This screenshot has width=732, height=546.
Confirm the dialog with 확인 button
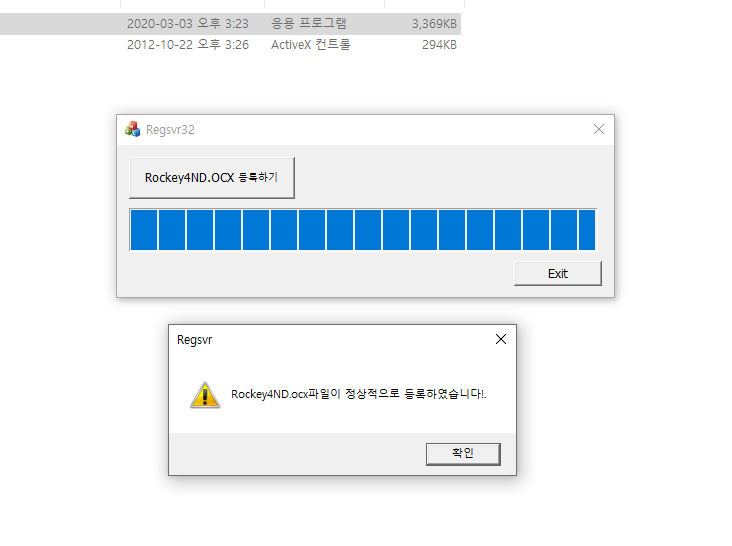tap(463, 454)
